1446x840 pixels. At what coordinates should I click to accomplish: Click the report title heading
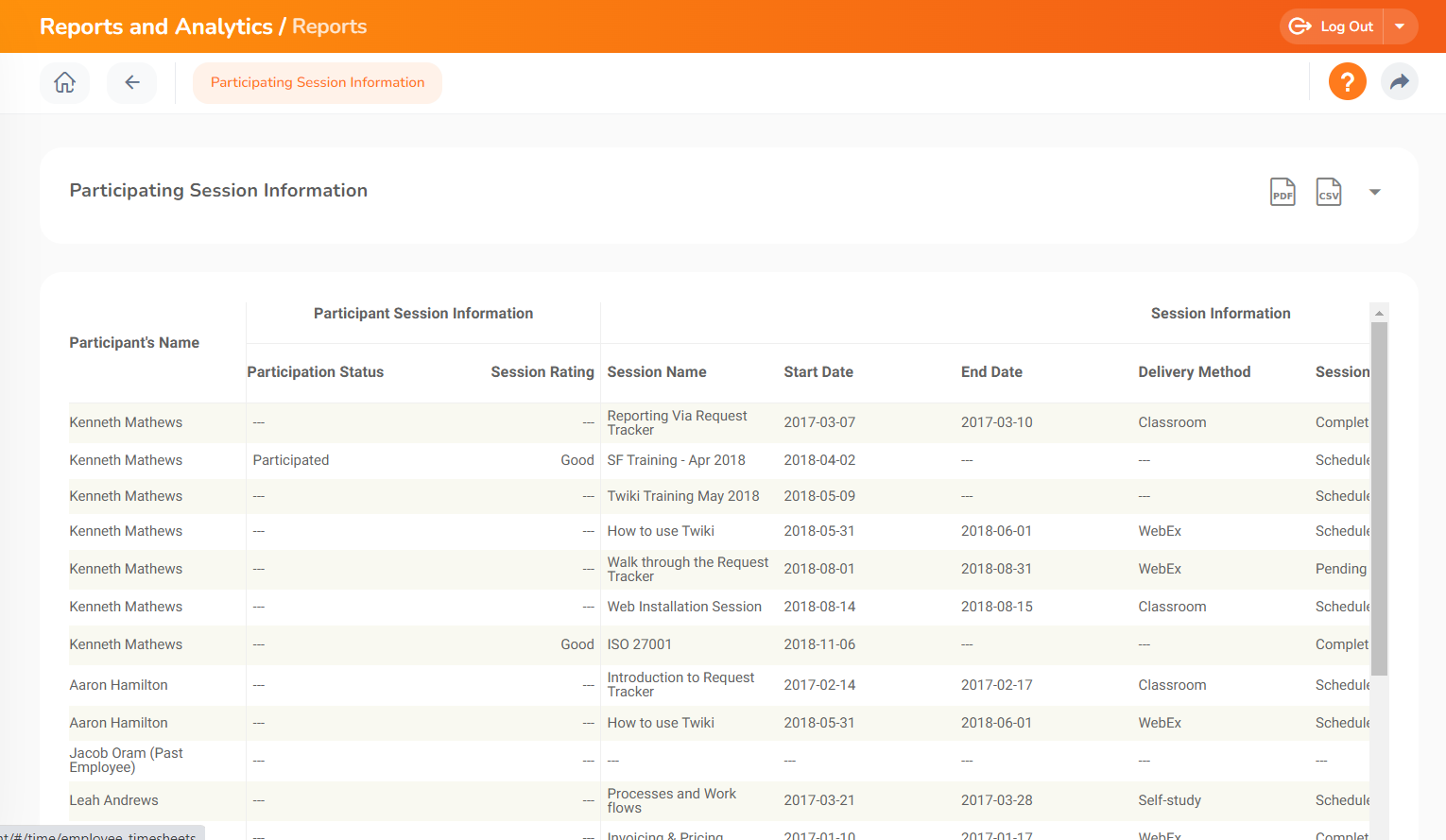coord(218,190)
